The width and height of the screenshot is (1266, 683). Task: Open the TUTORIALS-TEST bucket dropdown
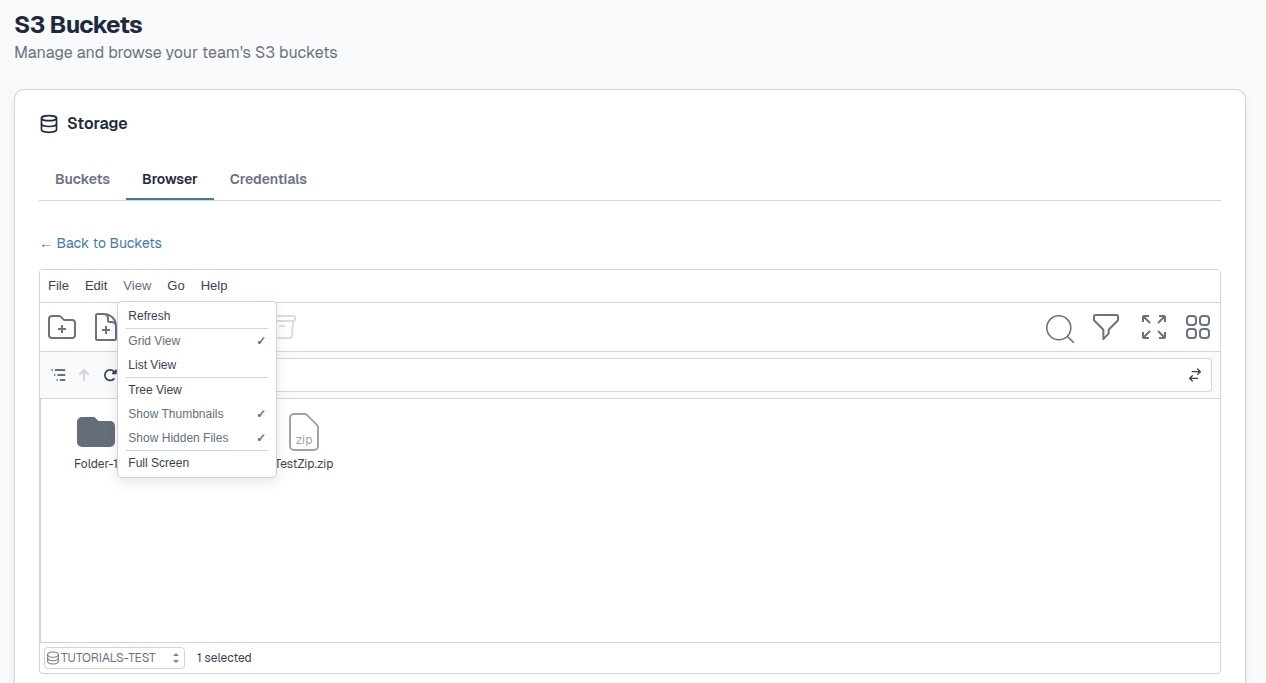tap(114, 658)
